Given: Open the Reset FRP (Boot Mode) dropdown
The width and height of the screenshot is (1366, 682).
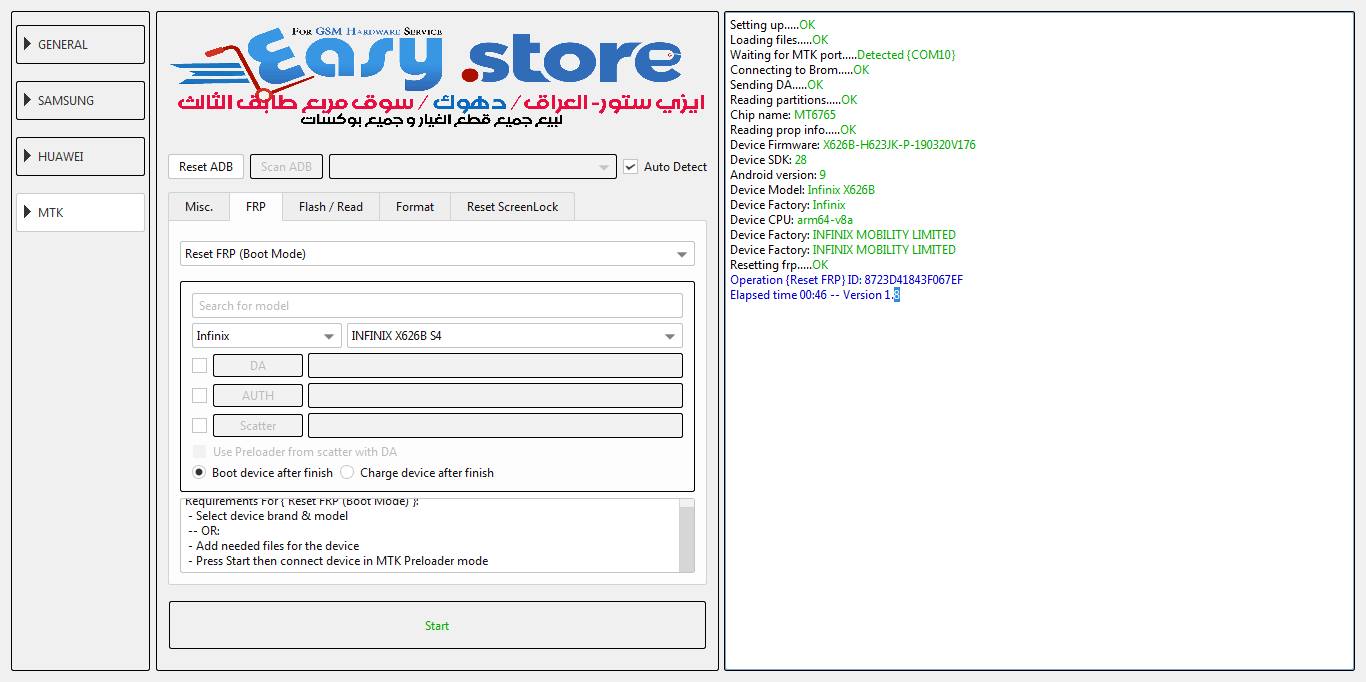Looking at the screenshot, I should (437, 254).
